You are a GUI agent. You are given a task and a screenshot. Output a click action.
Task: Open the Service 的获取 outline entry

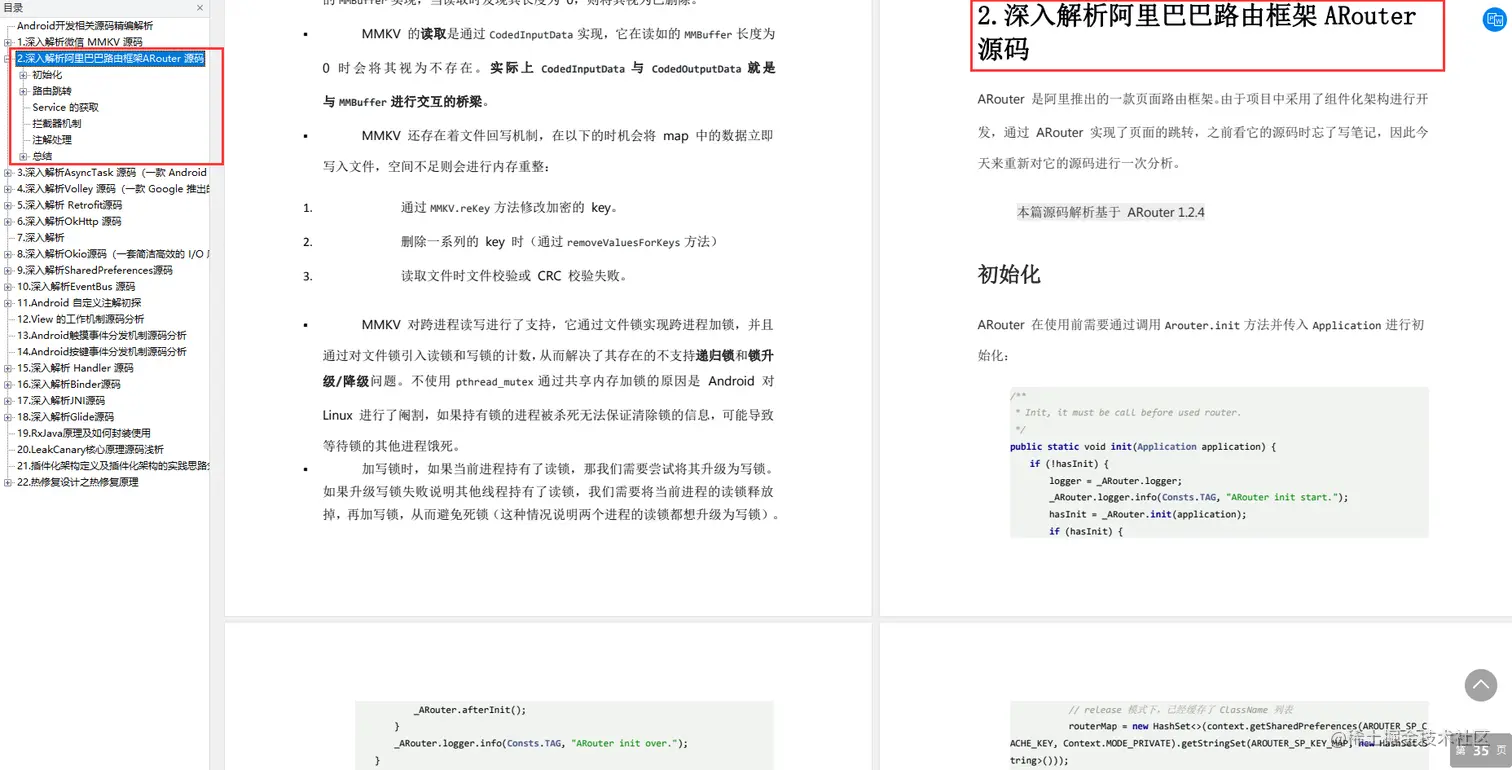click(x=65, y=107)
